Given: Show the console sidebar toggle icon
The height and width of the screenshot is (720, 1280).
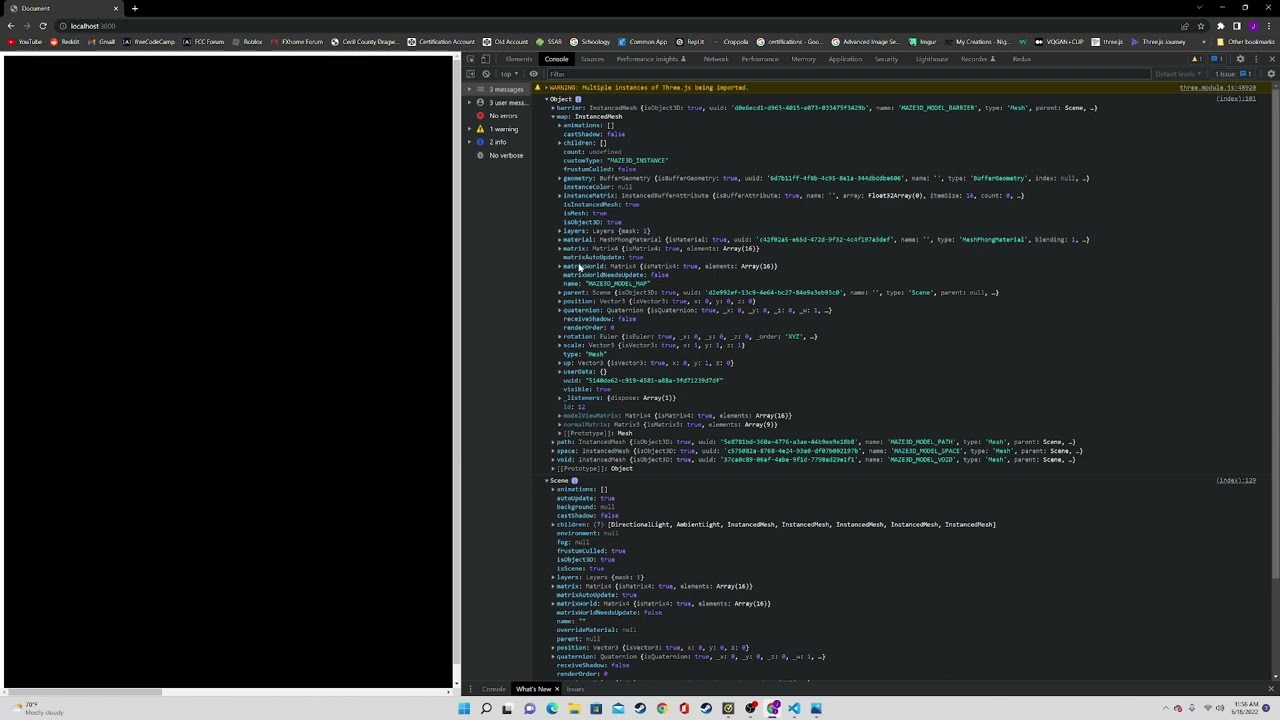Looking at the screenshot, I should (x=470, y=74).
